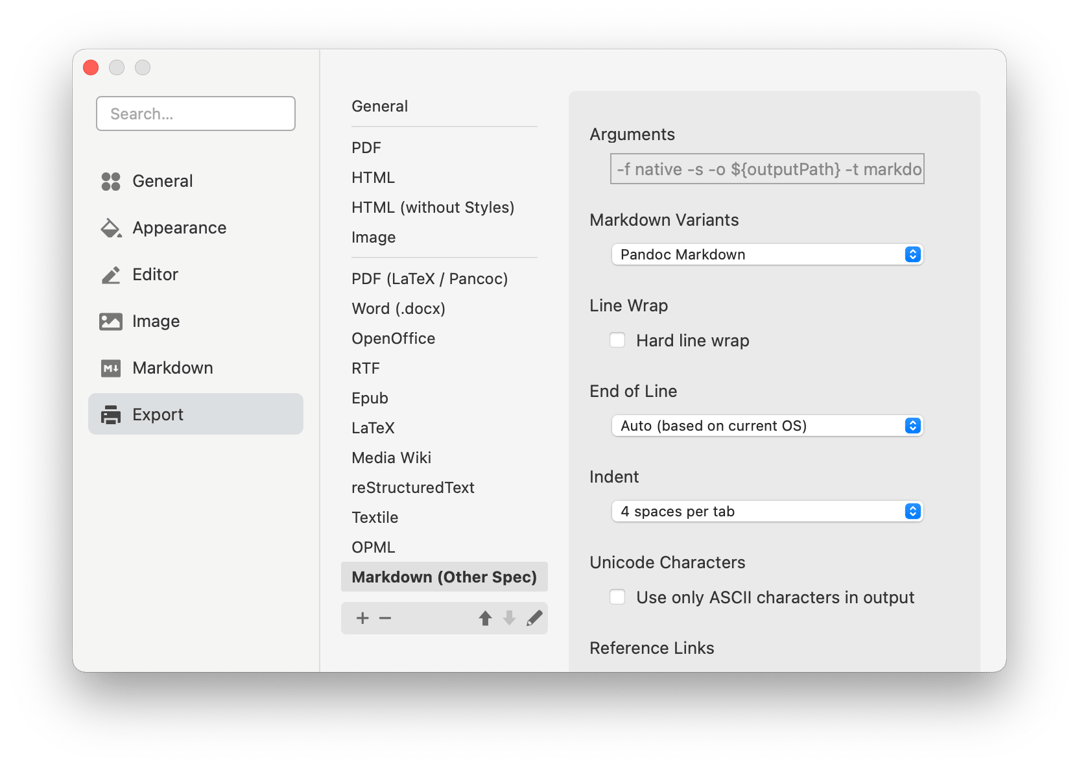Remove selected export format with minus icon
This screenshot has width=1079, height=768.
coord(385,618)
